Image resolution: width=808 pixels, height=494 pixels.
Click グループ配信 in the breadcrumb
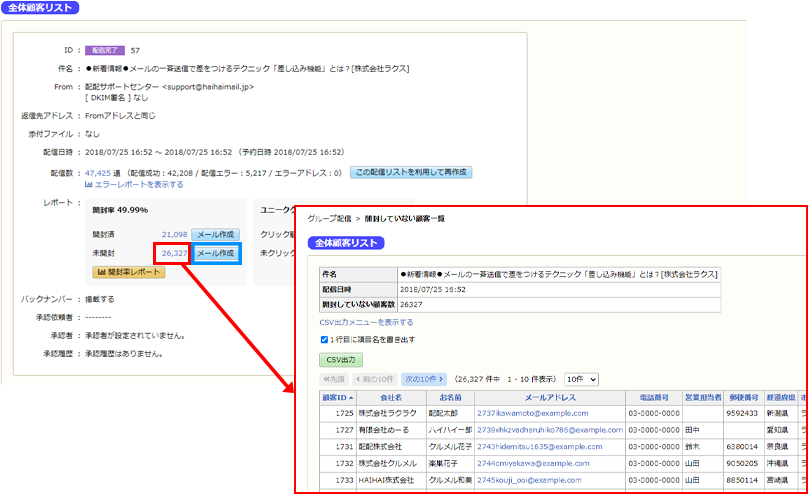[329, 218]
